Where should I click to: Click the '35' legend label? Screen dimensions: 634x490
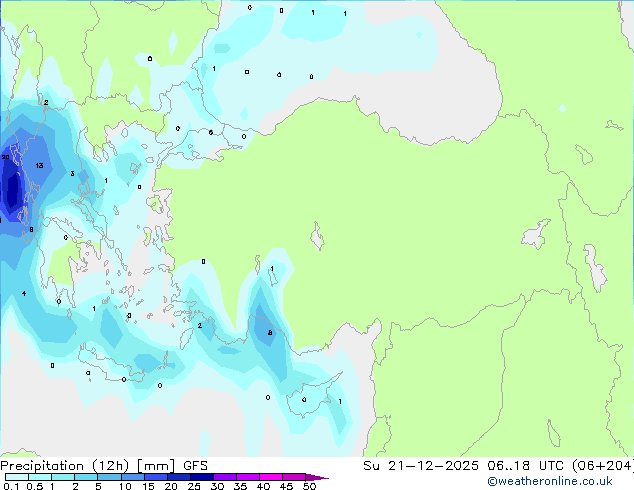tap(240, 486)
